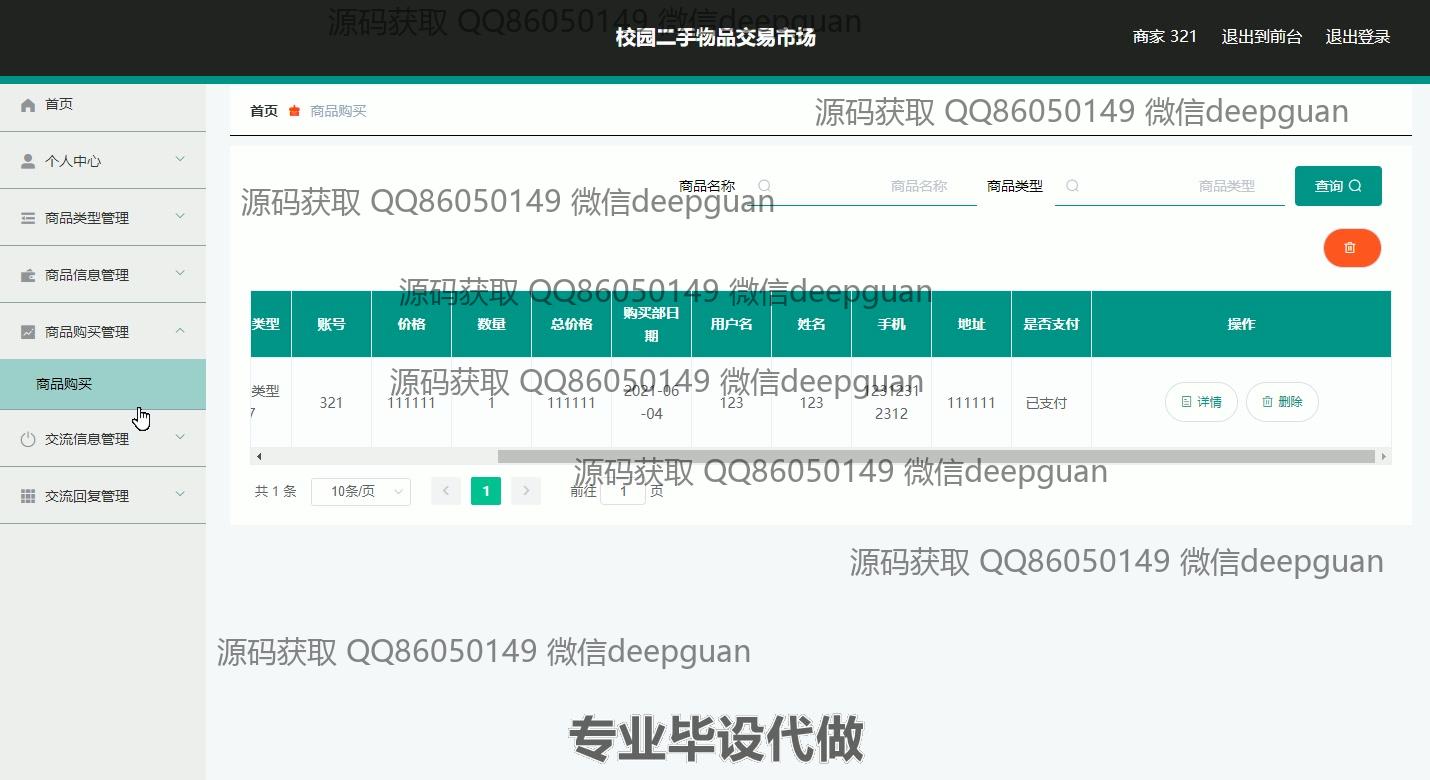Click 退出到前台 link in header
1430x780 pixels.
[1261, 37]
